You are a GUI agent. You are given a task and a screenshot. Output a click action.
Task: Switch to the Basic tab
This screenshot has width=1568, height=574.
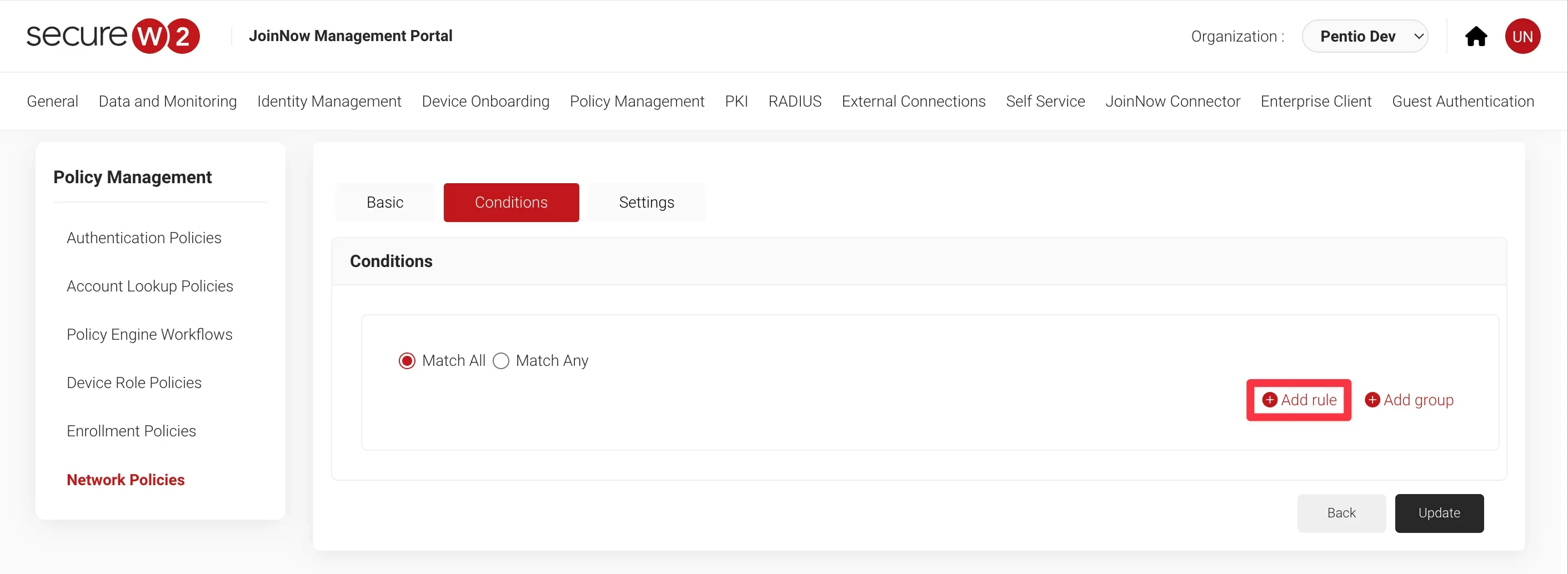click(x=385, y=203)
